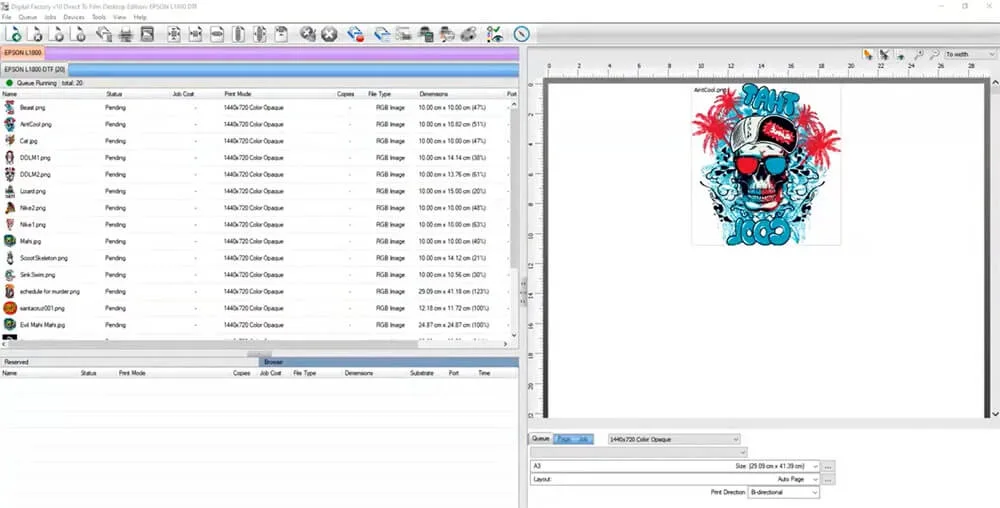Open the Layout Auto Page dropdown
This screenshot has height=508, width=1000.
pos(675,479)
